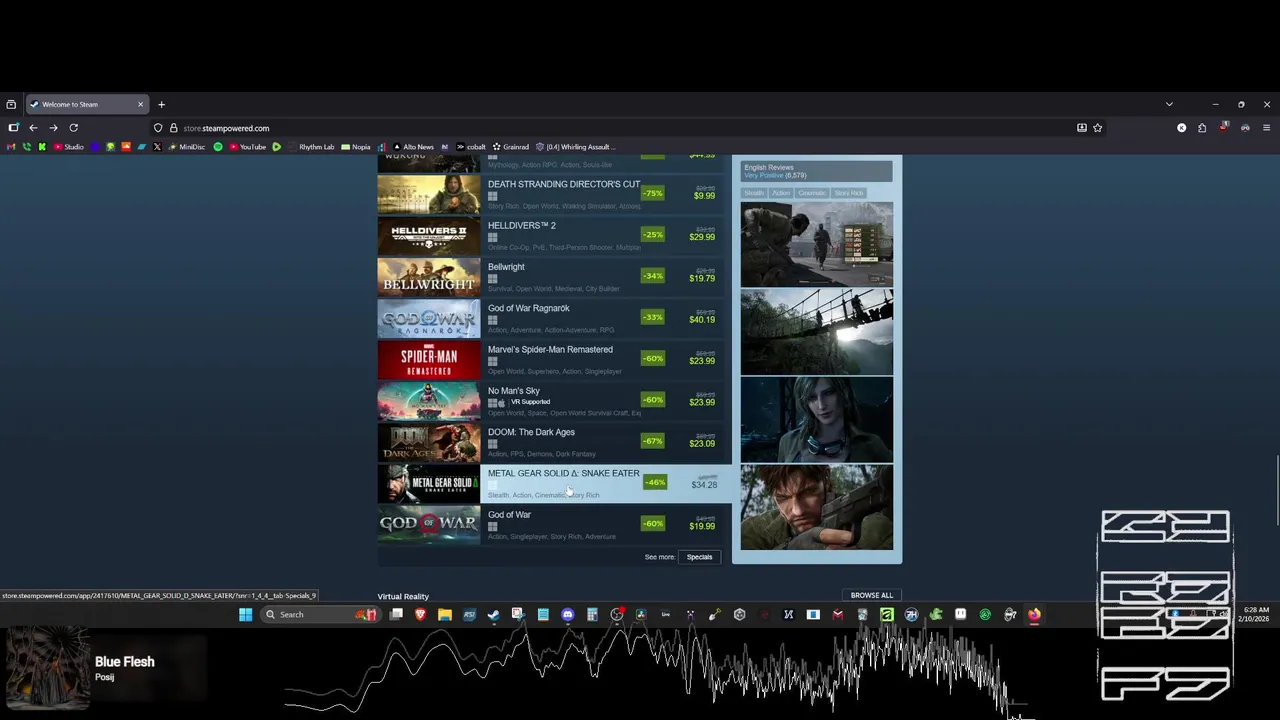Open the Spotify bookmark icon

coord(218,147)
